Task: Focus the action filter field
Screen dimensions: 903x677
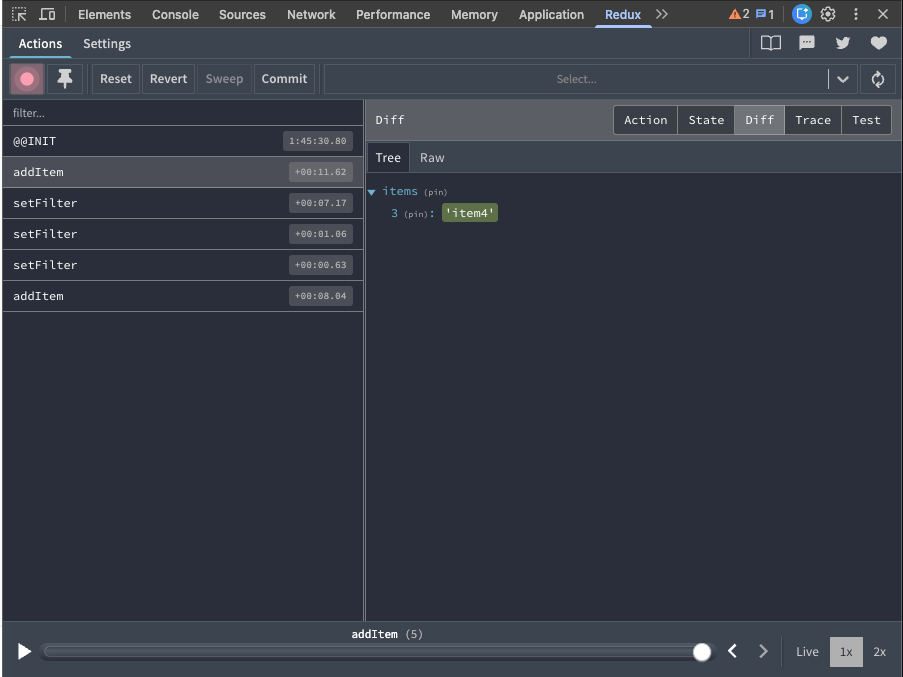Action: tap(183, 113)
